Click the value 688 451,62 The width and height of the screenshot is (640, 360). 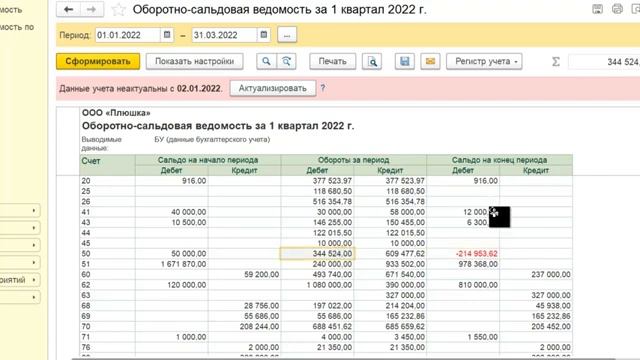(x=332, y=327)
